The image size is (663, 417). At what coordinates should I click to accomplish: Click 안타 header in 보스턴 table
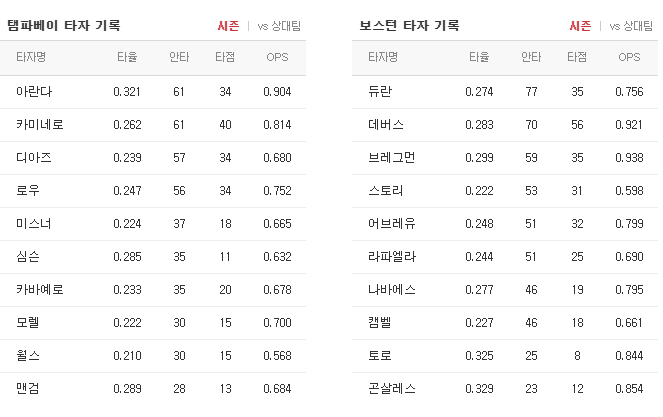point(531,57)
